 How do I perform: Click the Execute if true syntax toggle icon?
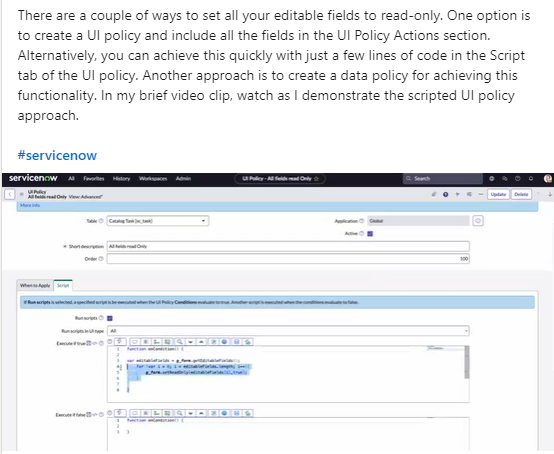click(120, 342)
